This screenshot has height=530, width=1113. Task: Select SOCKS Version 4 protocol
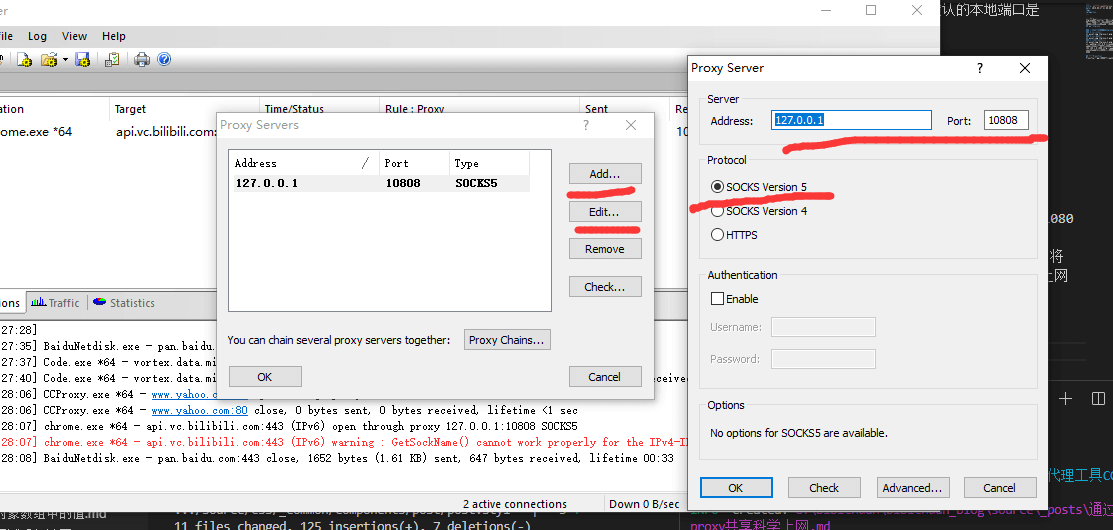[x=717, y=211]
